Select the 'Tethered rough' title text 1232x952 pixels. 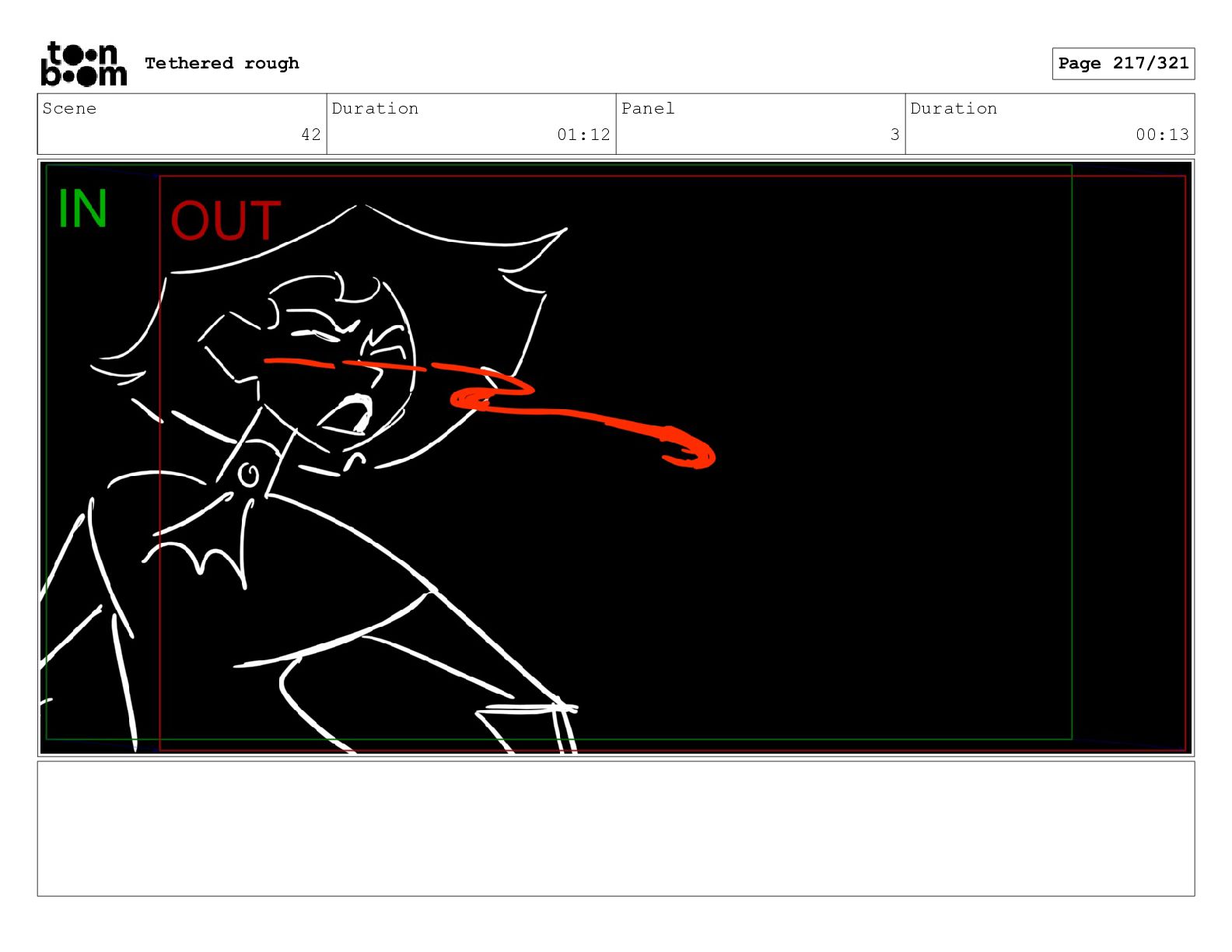[x=222, y=63]
